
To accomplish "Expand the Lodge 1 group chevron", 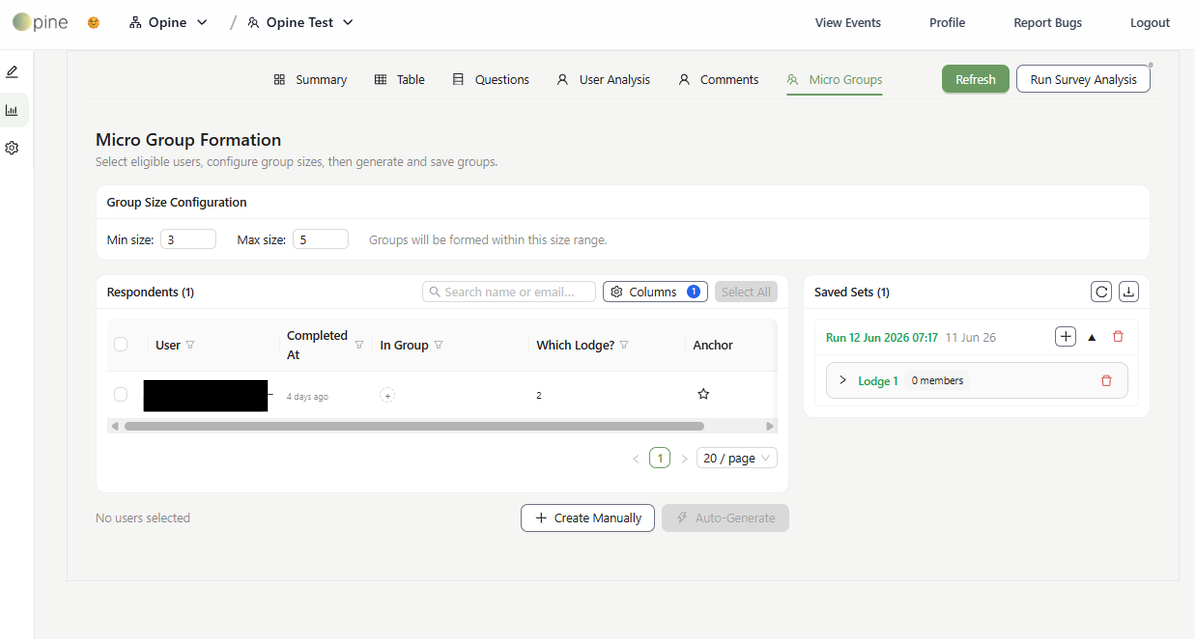I will click(x=842, y=381).
